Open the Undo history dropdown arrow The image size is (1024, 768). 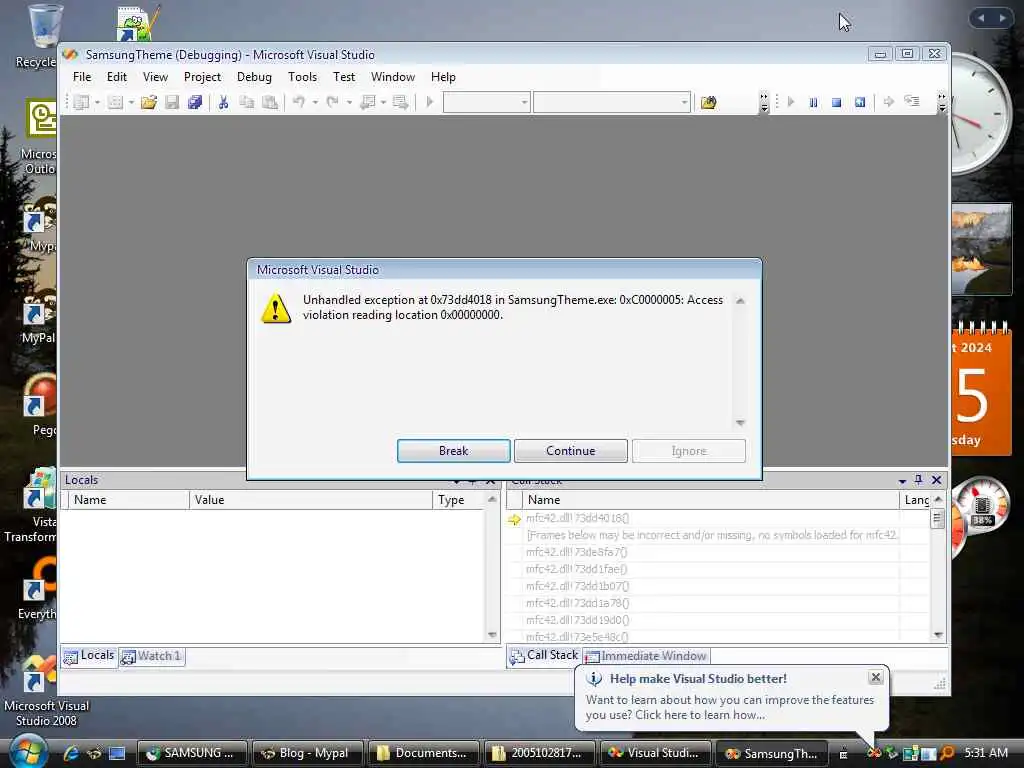pyautogui.click(x=315, y=103)
